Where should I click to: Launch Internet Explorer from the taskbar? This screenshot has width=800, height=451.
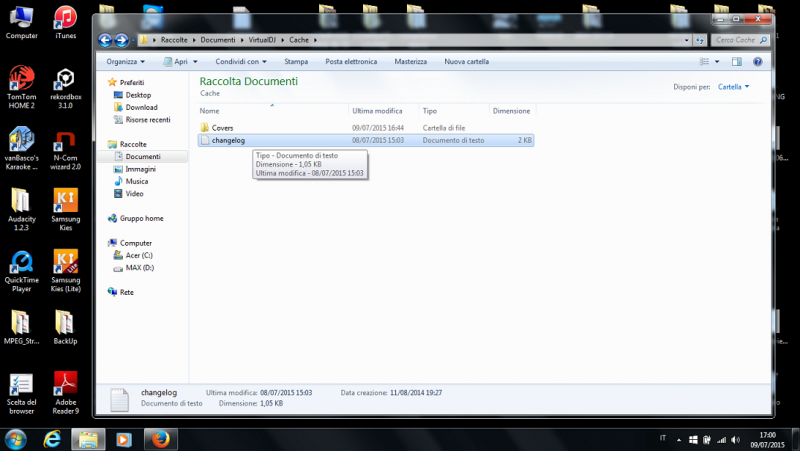[x=52, y=439]
